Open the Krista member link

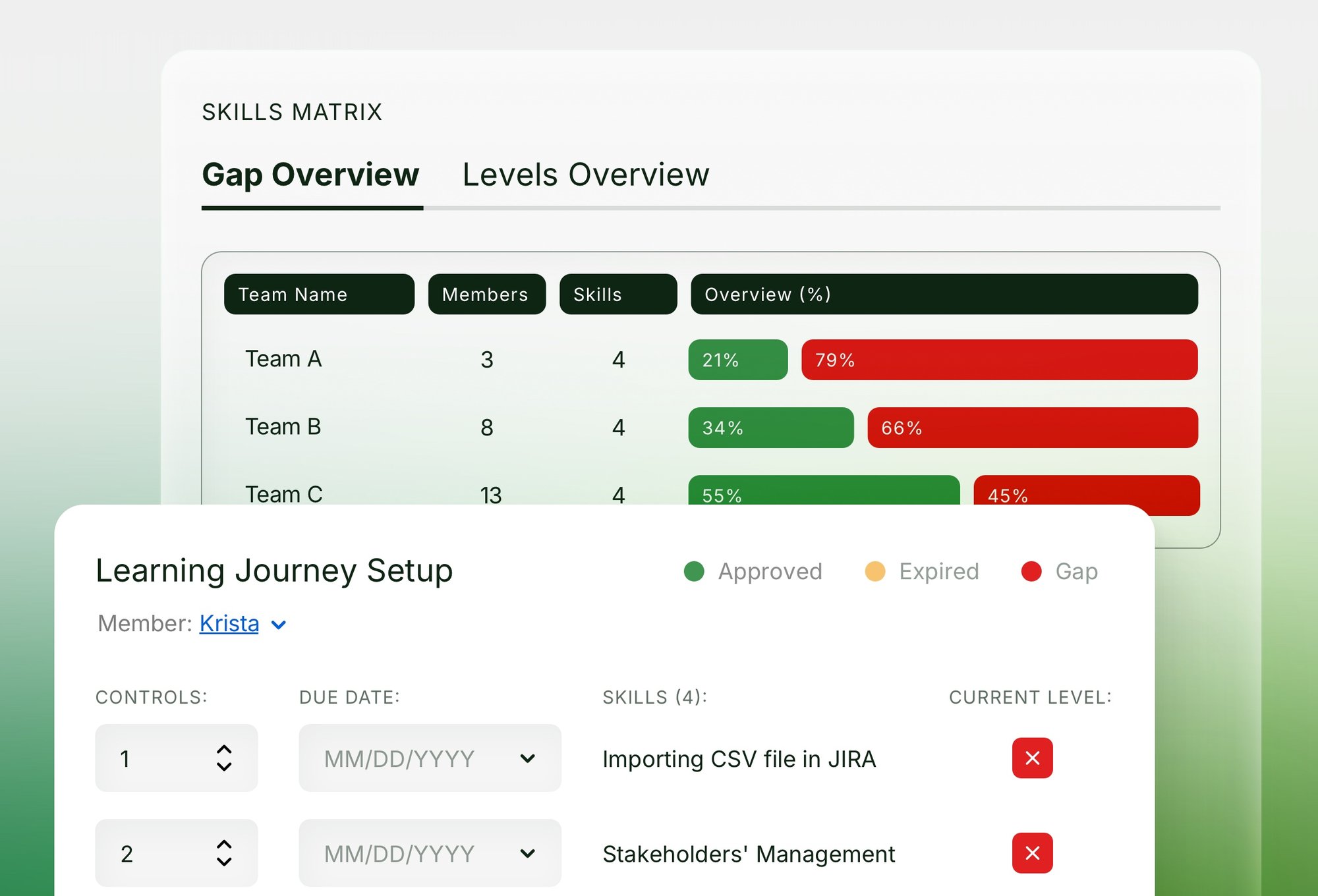(229, 623)
